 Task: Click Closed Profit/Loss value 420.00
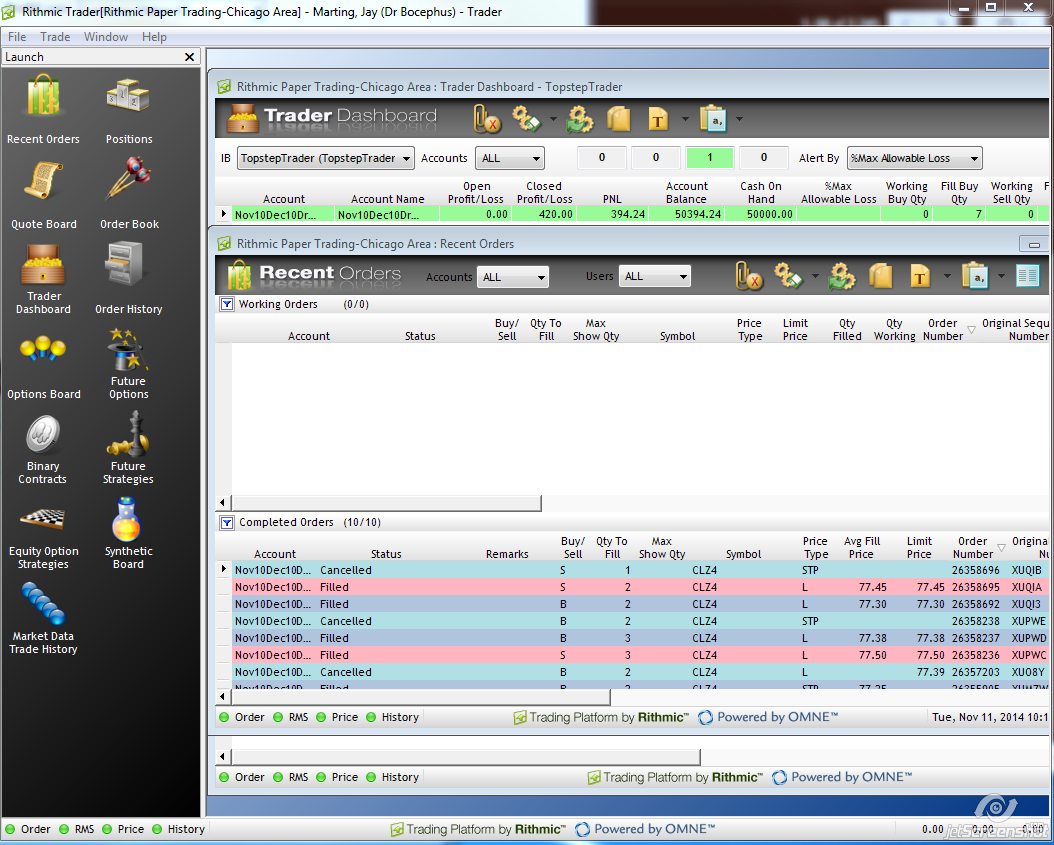555,214
